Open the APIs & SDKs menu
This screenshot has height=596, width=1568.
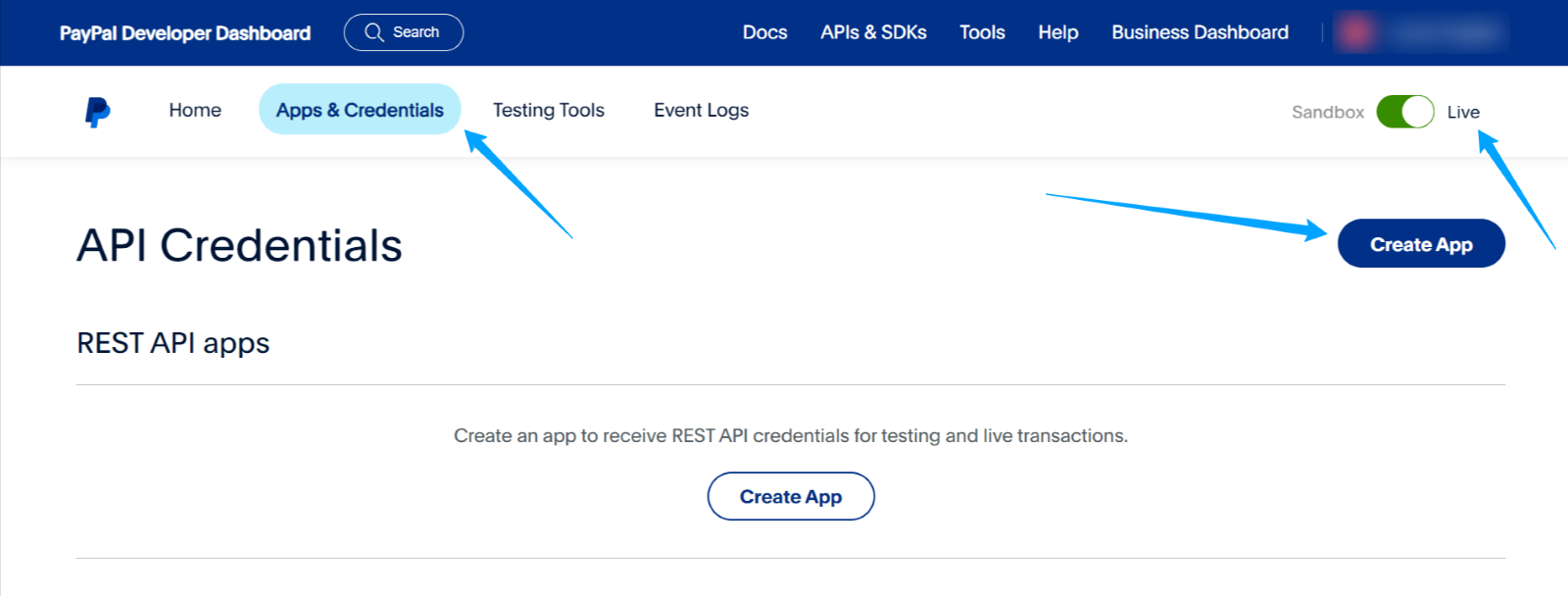tap(873, 32)
